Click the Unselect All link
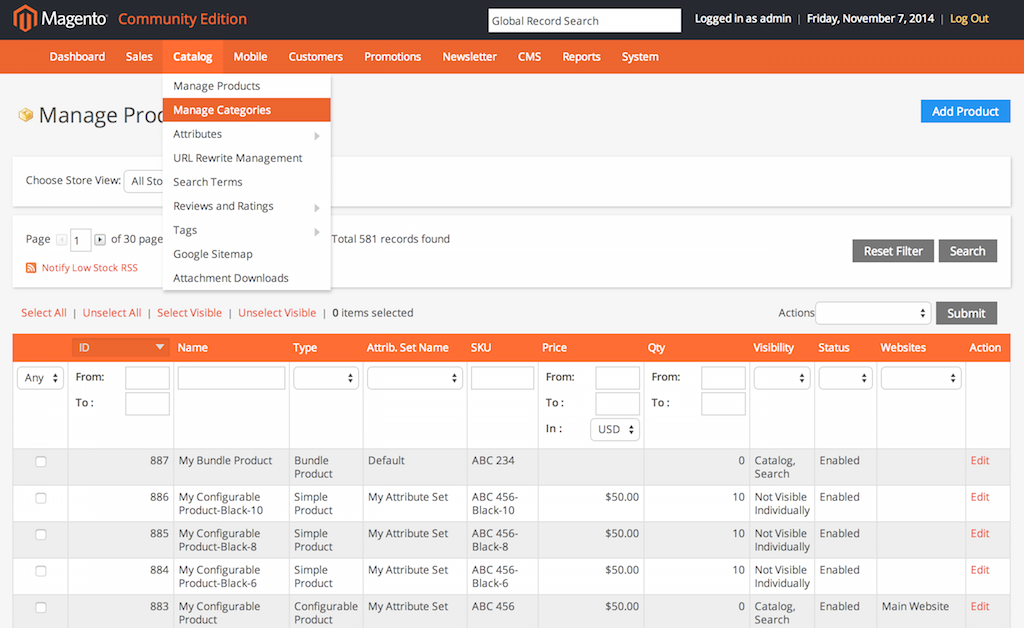 pyautogui.click(x=112, y=313)
